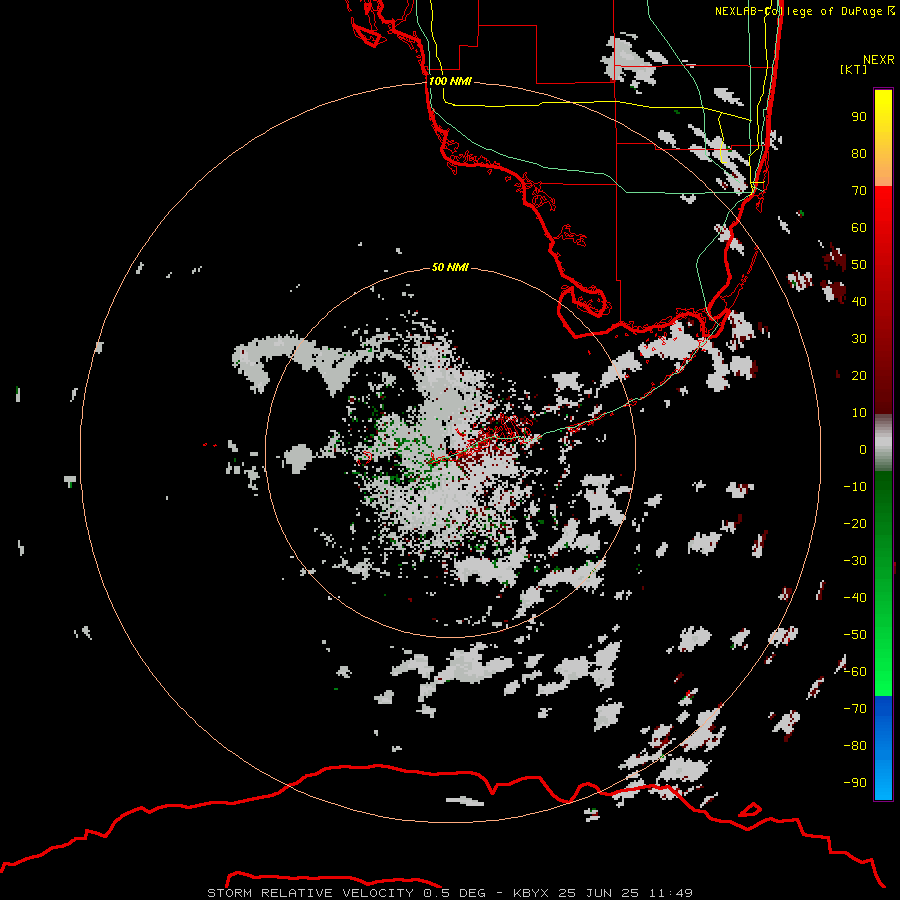Click the 50 NMI range ring label
900x900 pixels.
[450, 267]
